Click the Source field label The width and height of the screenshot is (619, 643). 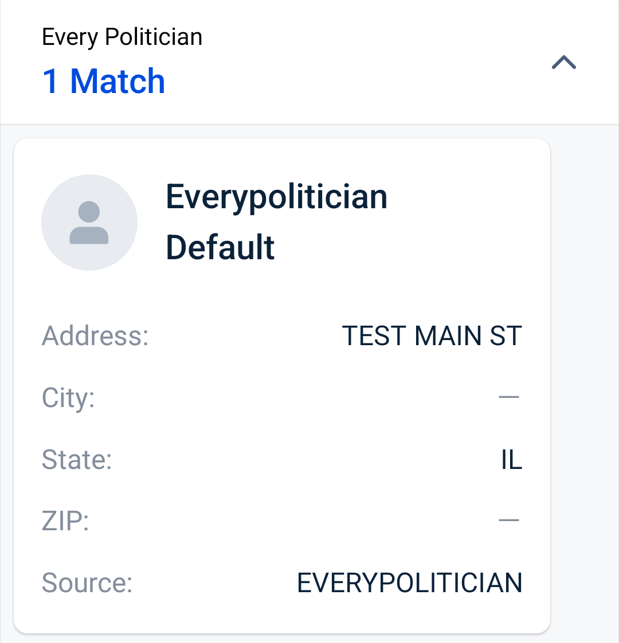click(87, 583)
